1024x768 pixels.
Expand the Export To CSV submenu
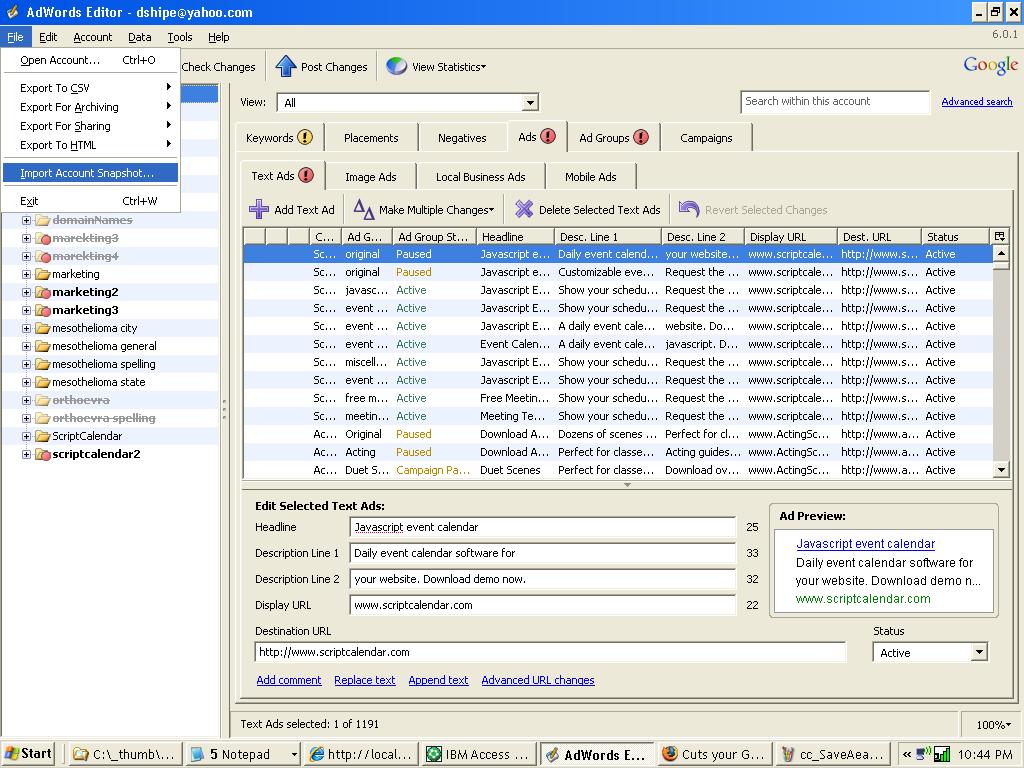coord(91,88)
